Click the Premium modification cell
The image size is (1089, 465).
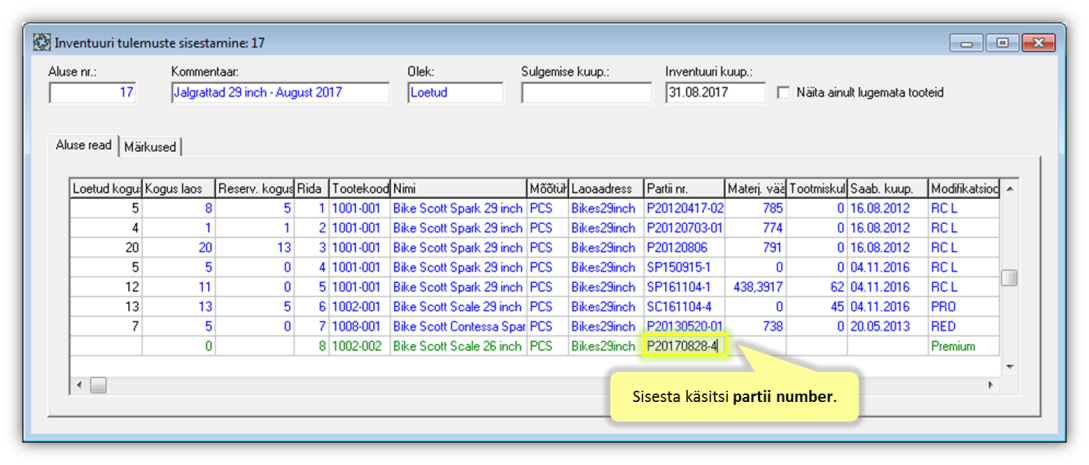(x=963, y=346)
